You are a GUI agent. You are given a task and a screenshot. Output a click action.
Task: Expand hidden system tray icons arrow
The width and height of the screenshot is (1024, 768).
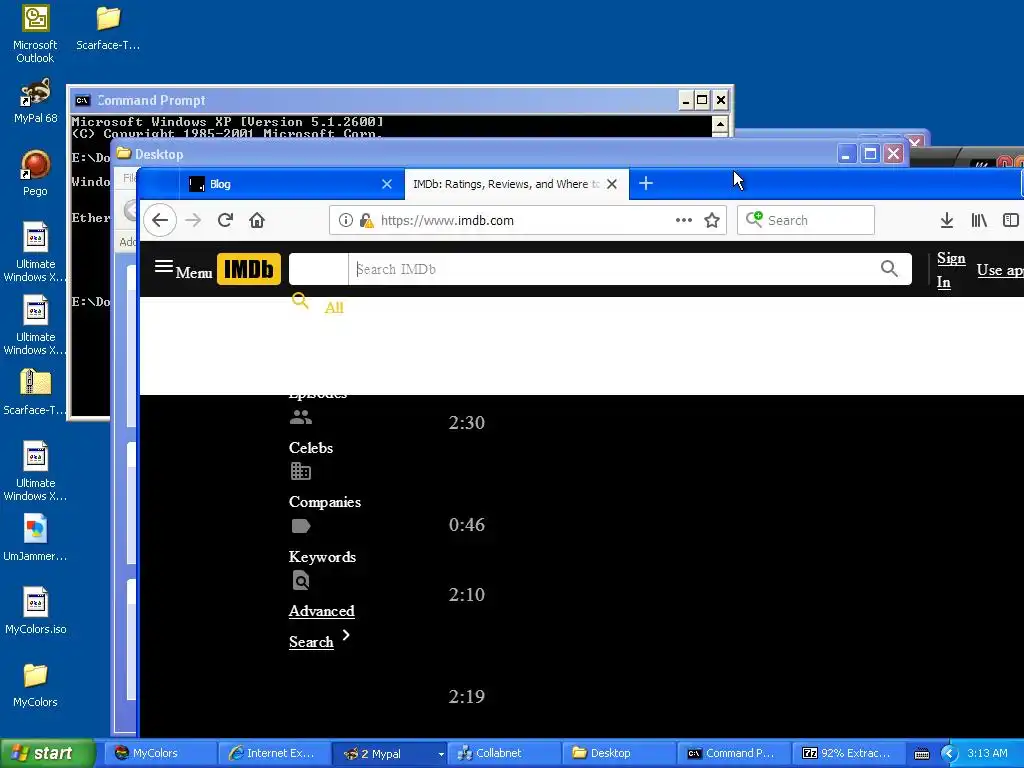[950, 754]
